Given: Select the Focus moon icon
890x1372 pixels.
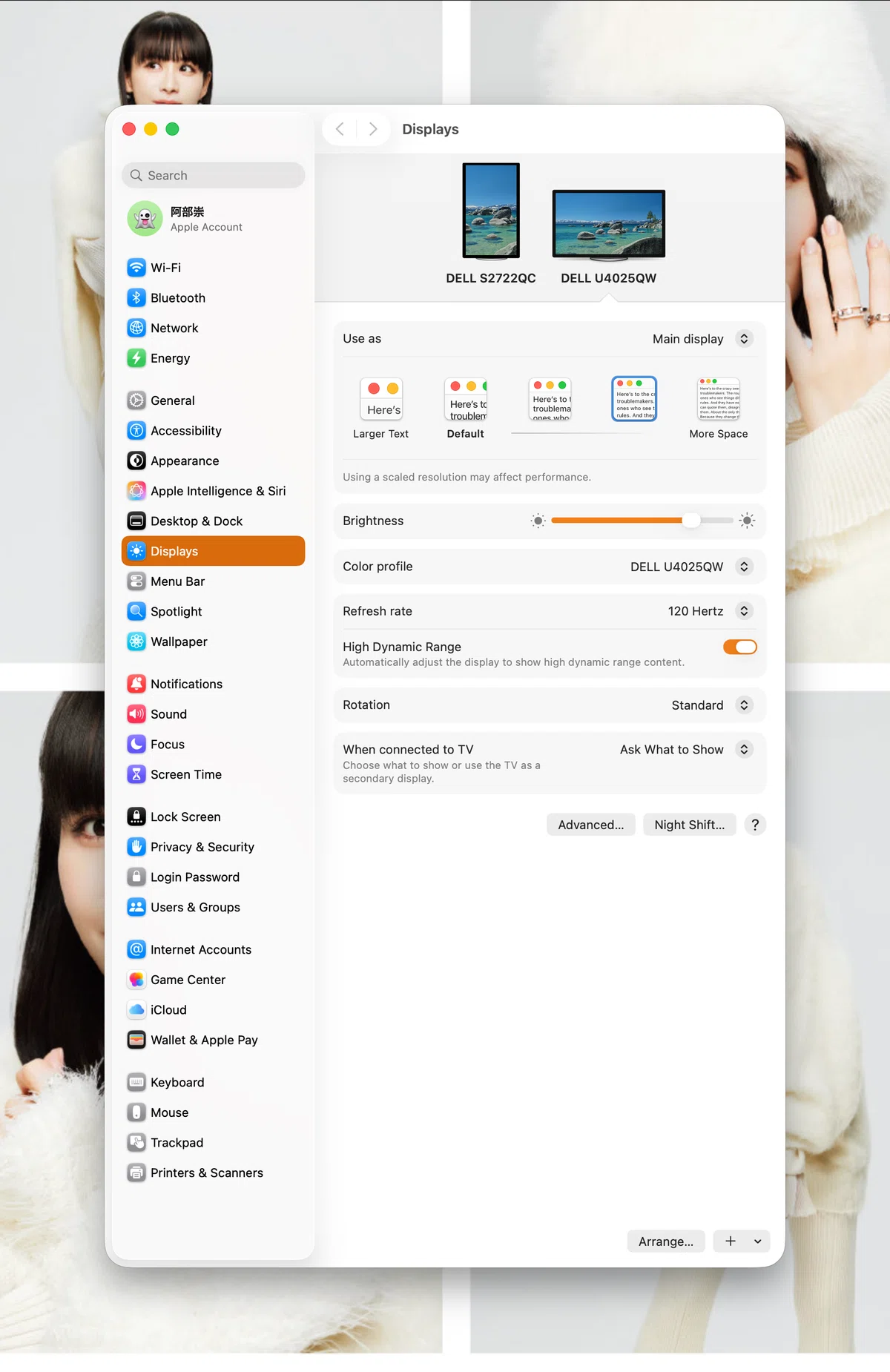Looking at the screenshot, I should (136, 744).
